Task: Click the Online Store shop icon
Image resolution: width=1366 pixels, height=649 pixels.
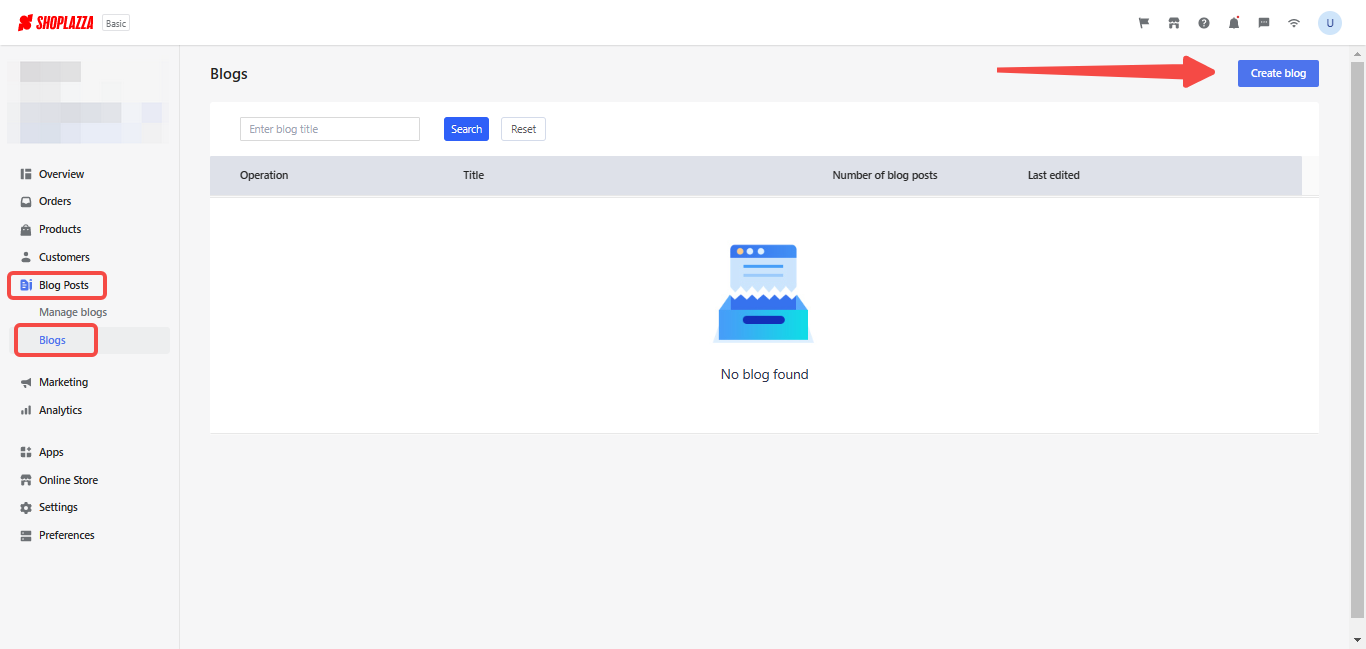Action: [26, 480]
